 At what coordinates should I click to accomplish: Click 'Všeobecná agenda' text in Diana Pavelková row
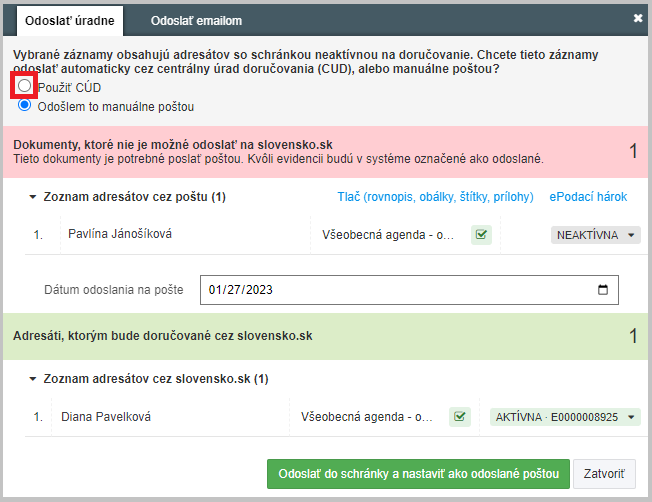tap(367, 416)
